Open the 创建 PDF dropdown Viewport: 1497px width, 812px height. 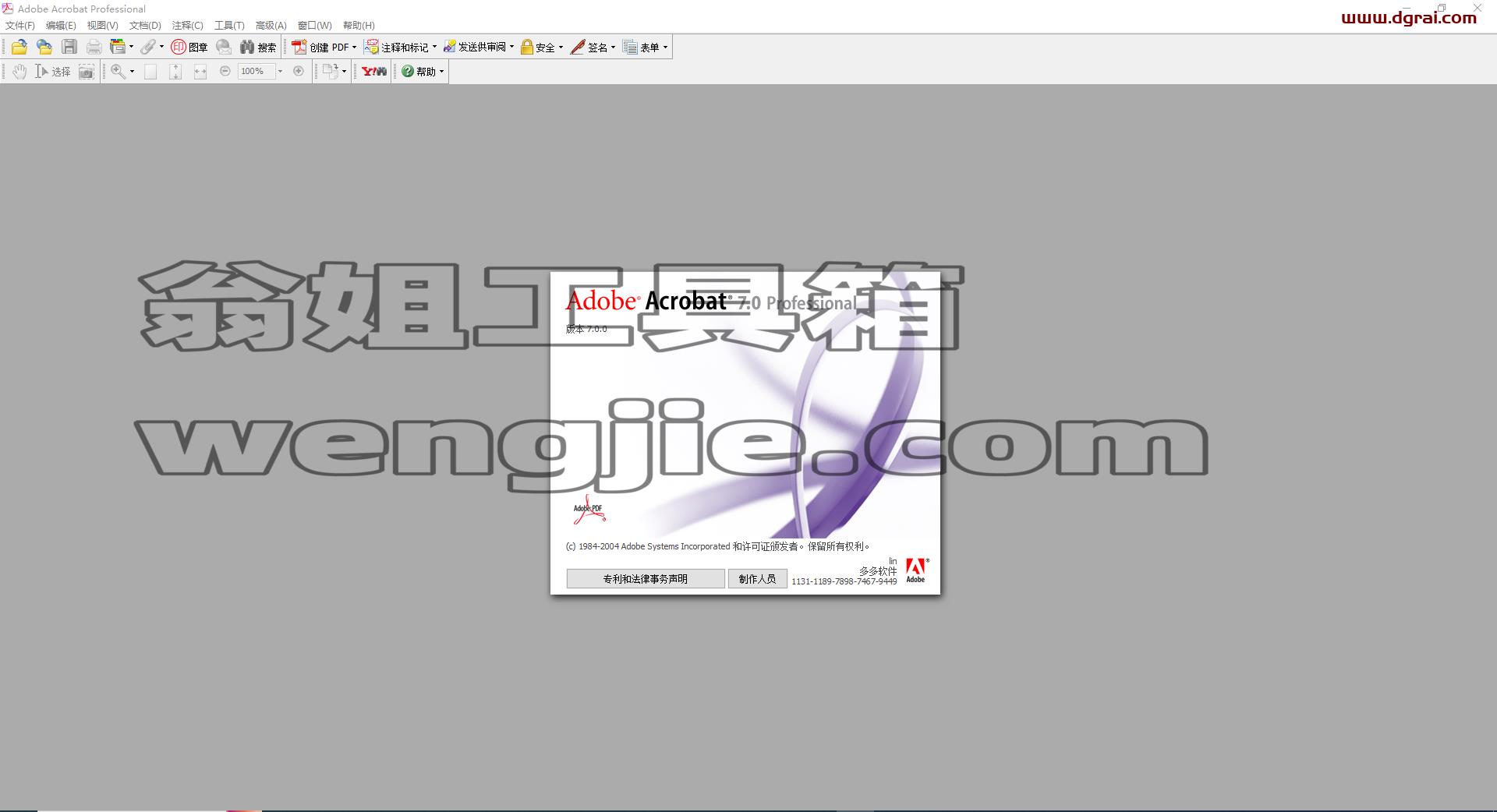click(324, 48)
